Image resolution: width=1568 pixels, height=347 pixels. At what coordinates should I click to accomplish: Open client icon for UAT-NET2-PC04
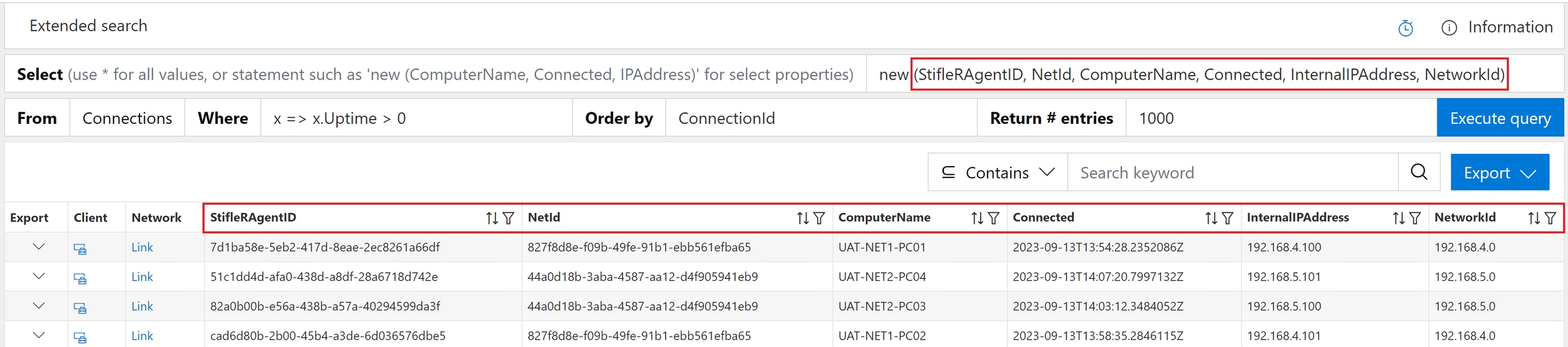point(80,278)
